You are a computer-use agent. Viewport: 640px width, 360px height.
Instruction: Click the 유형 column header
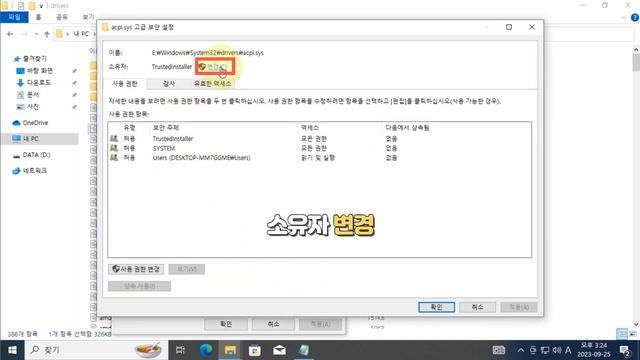point(129,128)
